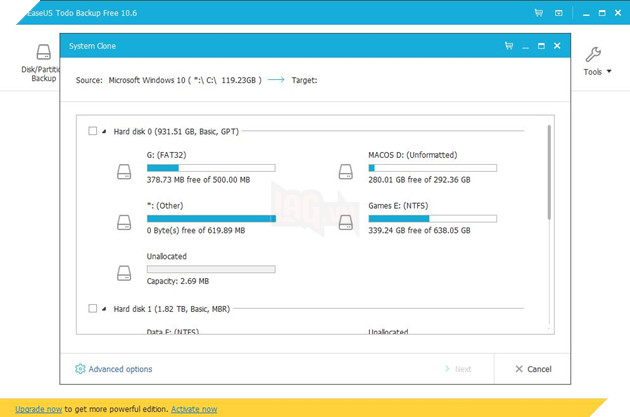This screenshot has width=630, height=417.
Task: Check the Hard disk 0 checkbox
Action: pos(93,131)
